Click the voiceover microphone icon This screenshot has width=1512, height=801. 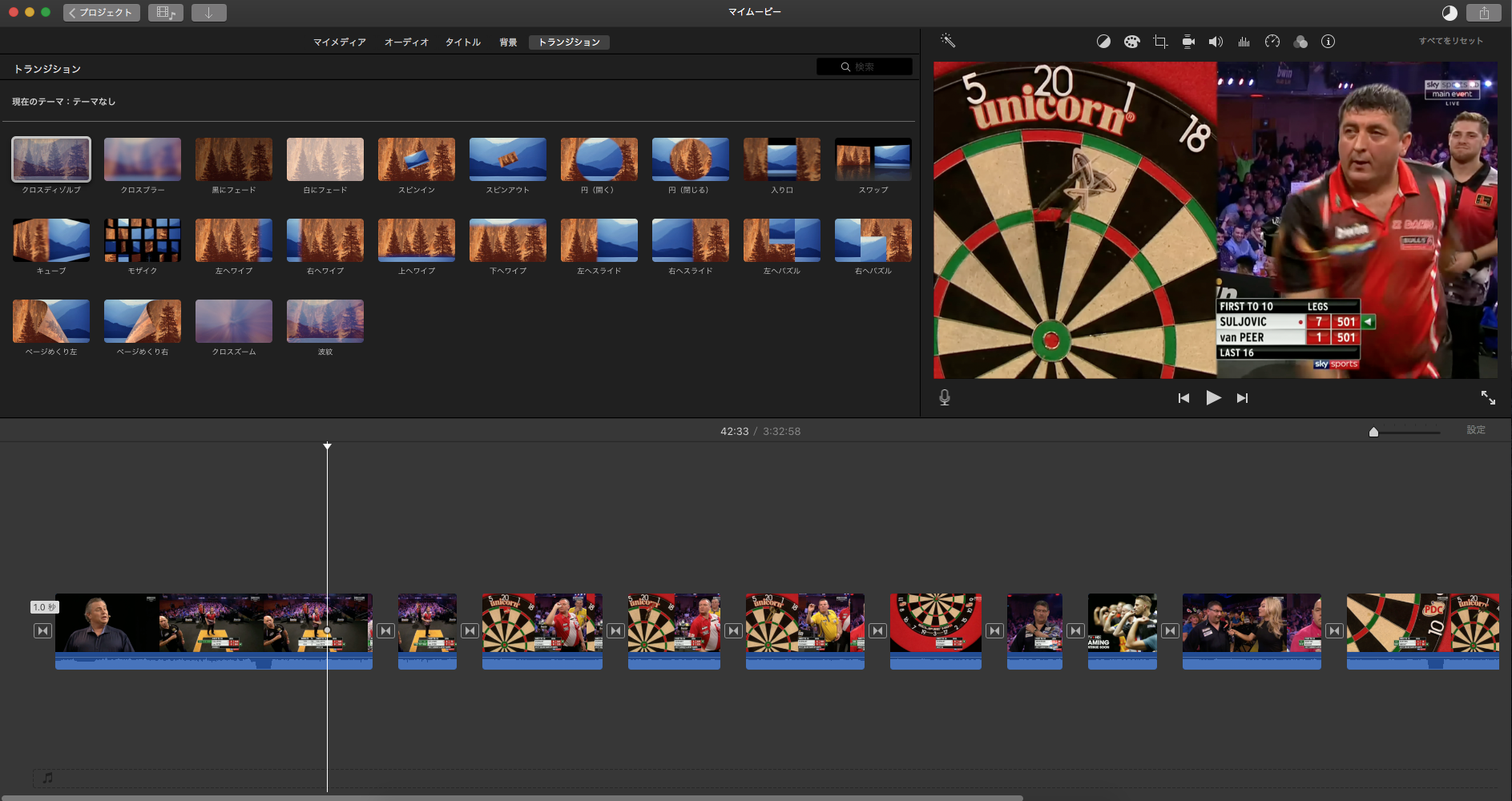click(x=945, y=397)
